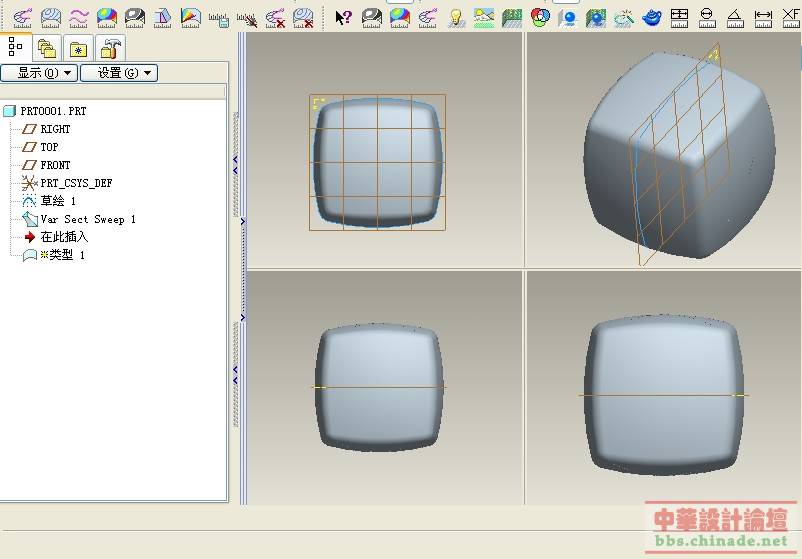Screen dimensions: 802x559
Task: Click the distance measurement arrows icon
Action: pos(763,17)
